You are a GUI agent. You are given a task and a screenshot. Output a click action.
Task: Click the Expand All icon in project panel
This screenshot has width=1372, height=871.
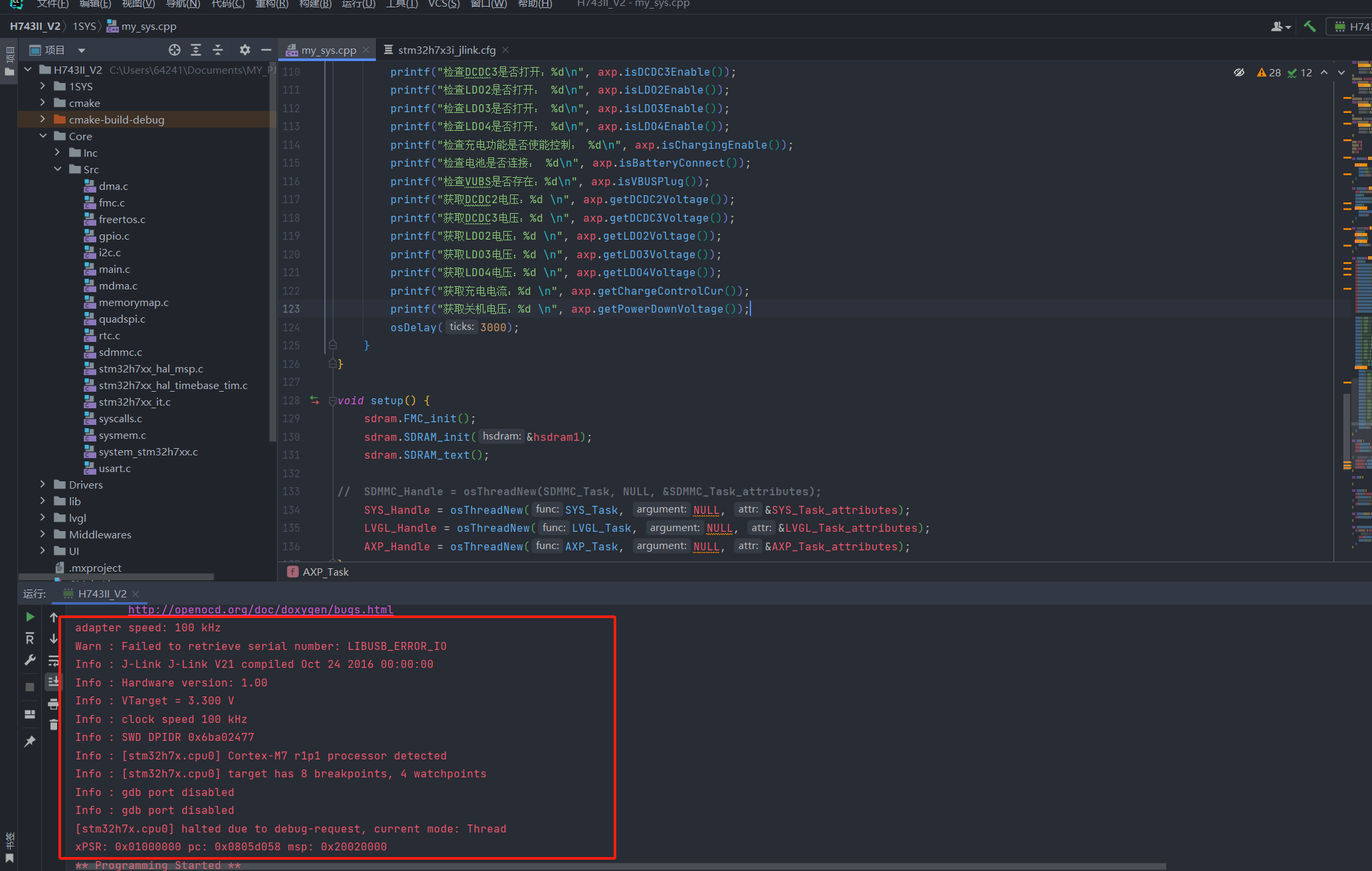point(196,50)
